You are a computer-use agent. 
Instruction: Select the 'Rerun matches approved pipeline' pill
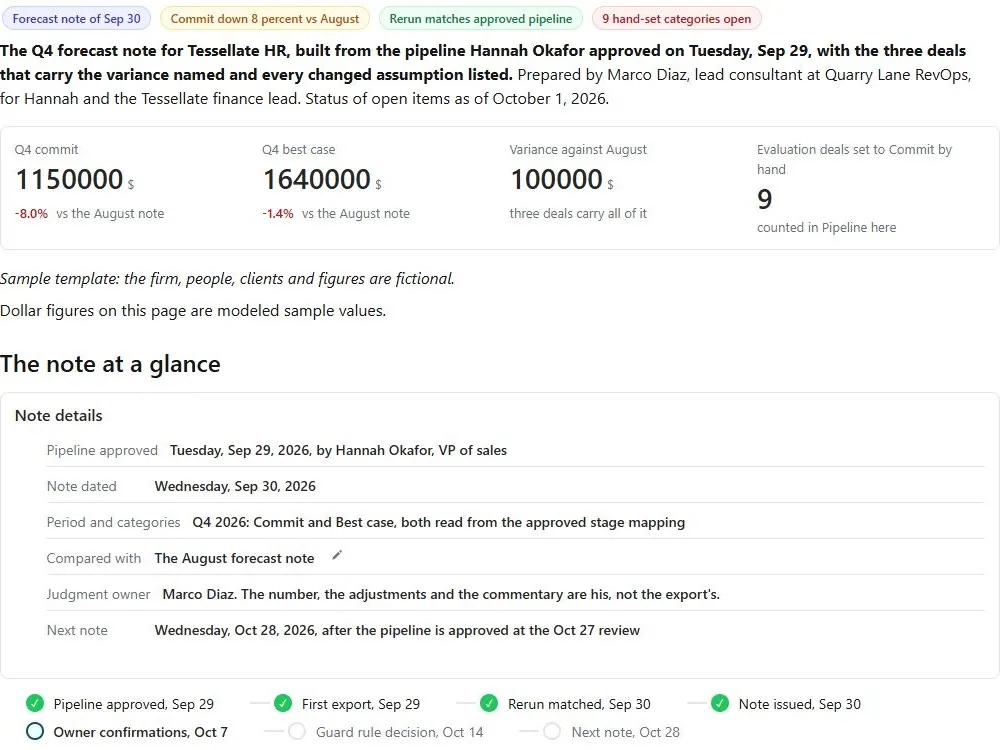pyautogui.click(x=481, y=18)
